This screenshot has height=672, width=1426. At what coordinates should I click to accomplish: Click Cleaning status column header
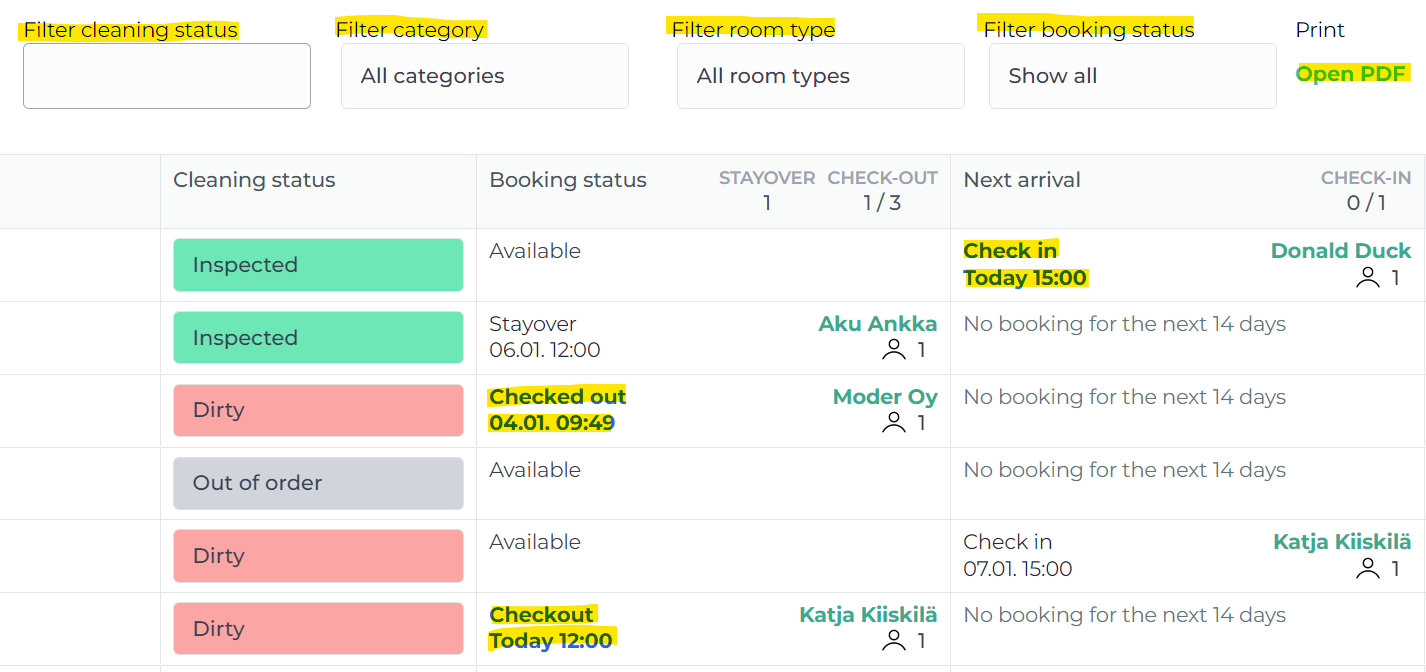click(254, 181)
